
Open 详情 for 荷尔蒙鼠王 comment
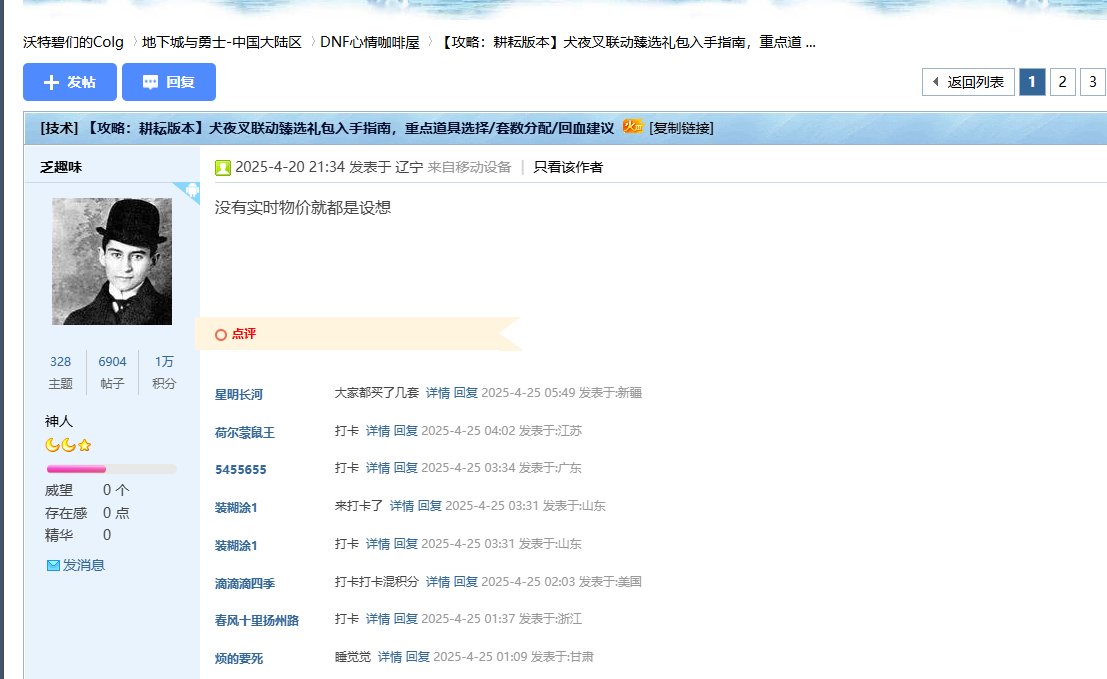(x=378, y=431)
